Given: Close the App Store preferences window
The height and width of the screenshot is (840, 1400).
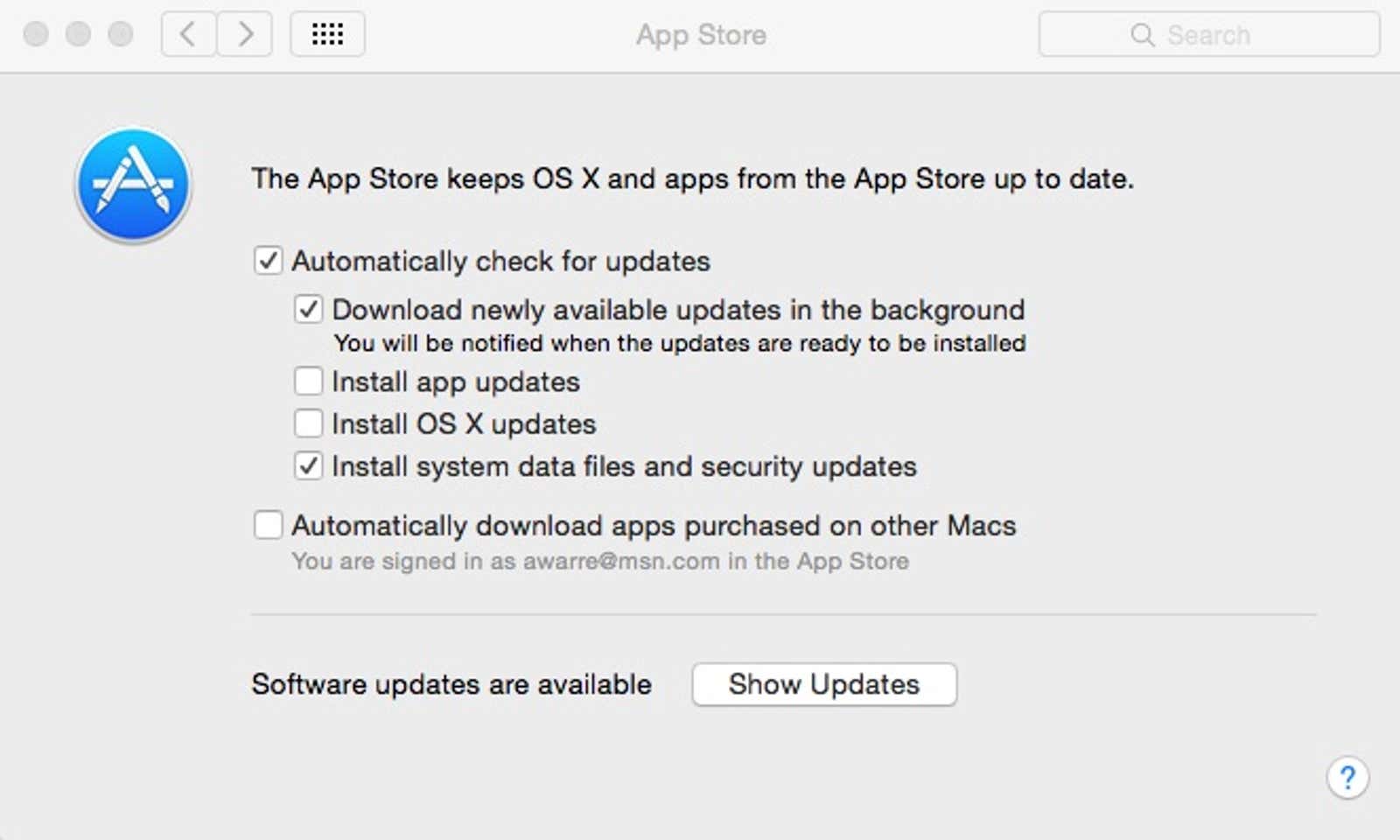Looking at the screenshot, I should [36, 34].
